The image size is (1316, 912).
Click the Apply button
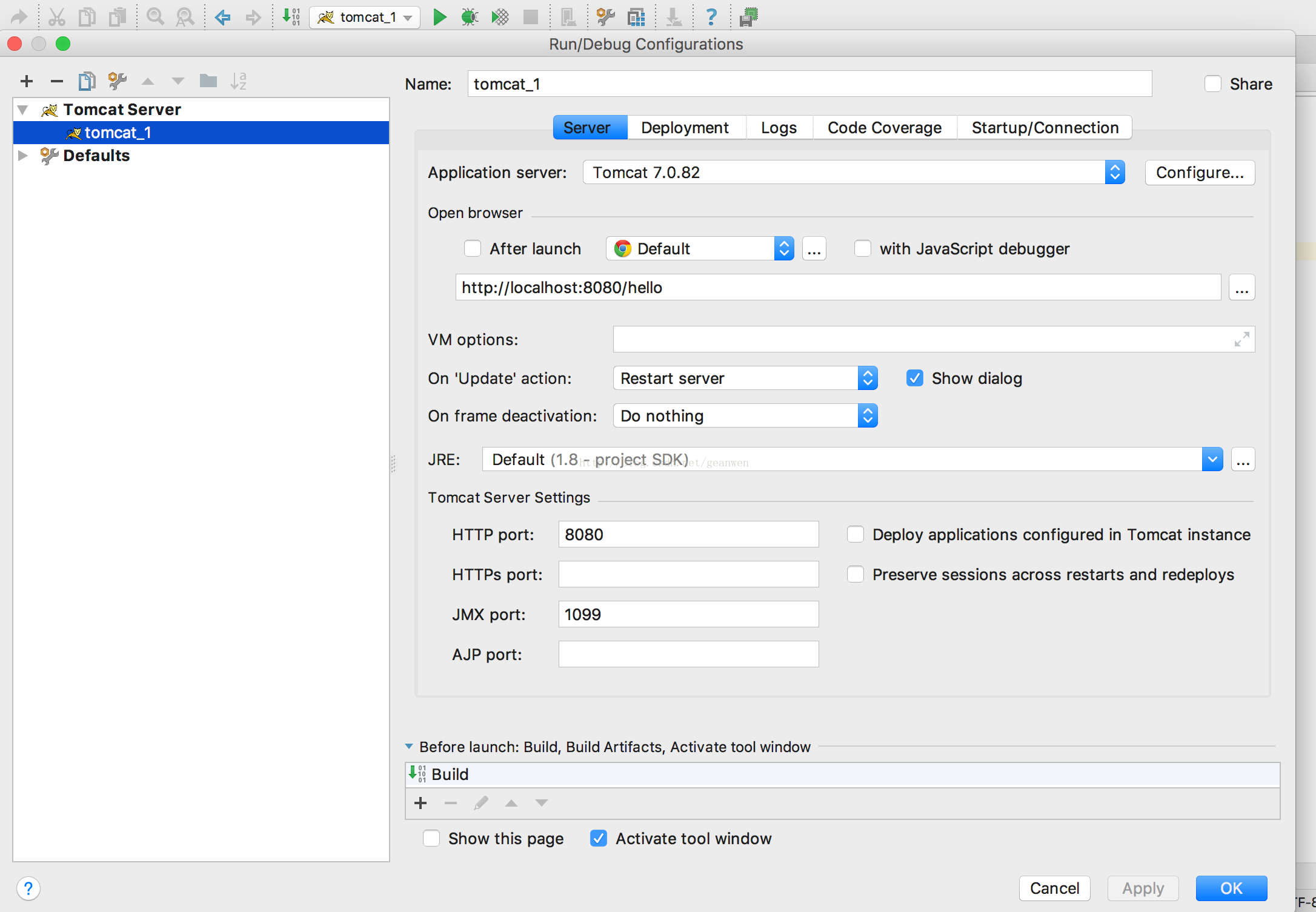click(x=1143, y=888)
